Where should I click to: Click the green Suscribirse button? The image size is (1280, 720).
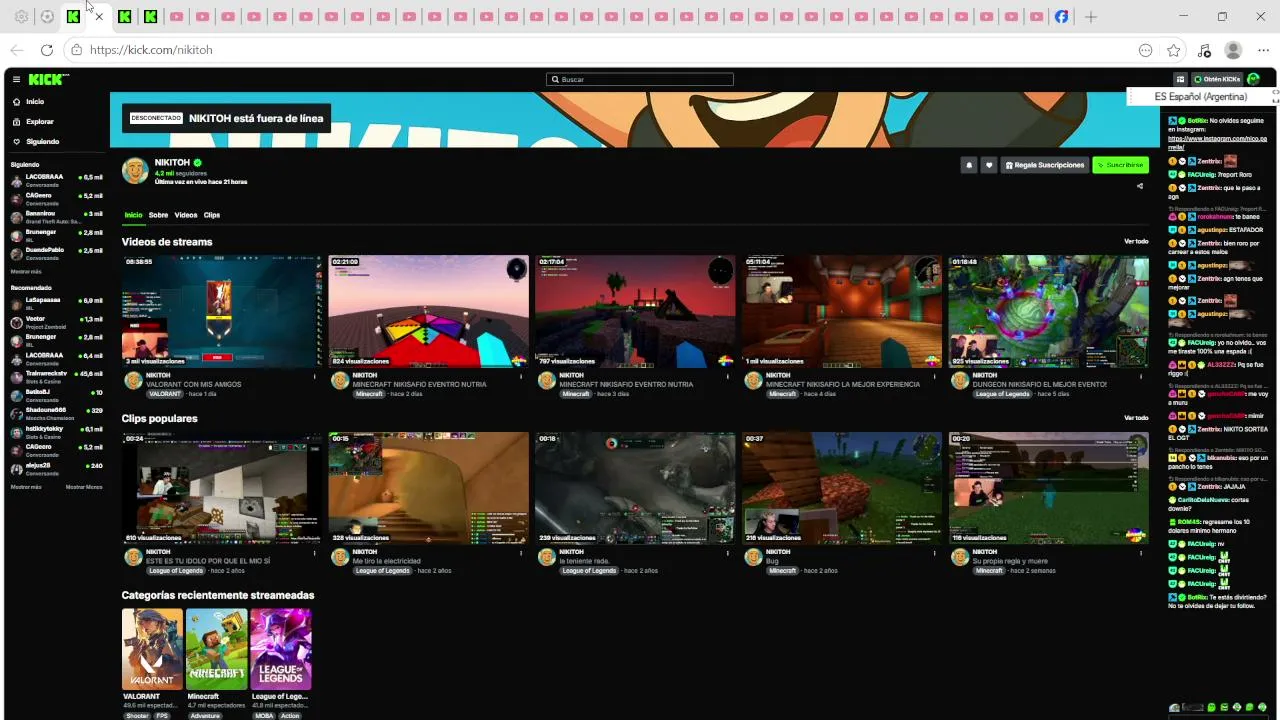pyautogui.click(x=1120, y=165)
